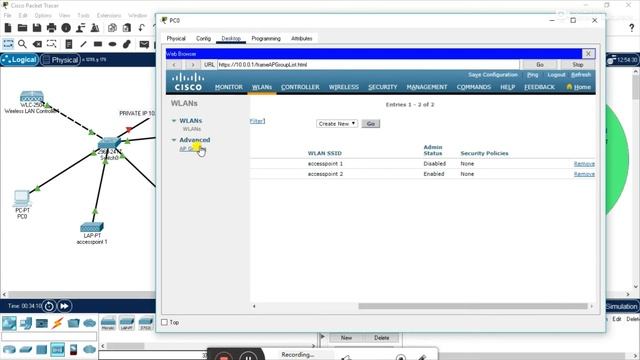Select the Resize Shape tool
Viewport: 640px width, 360px height.
[x=51, y=44]
